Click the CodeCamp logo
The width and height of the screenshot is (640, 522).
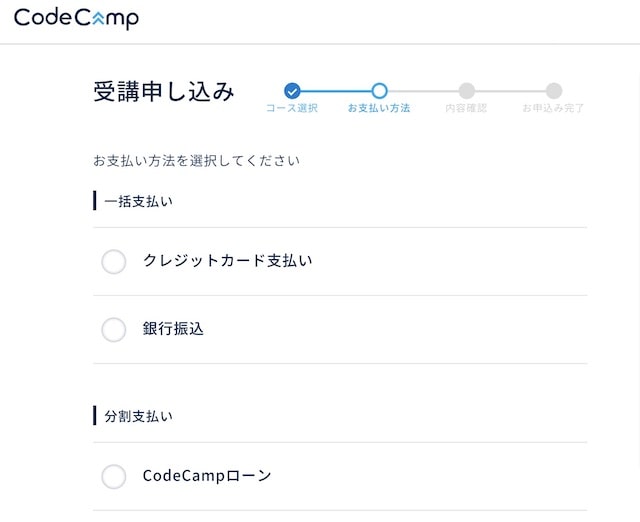point(76,19)
